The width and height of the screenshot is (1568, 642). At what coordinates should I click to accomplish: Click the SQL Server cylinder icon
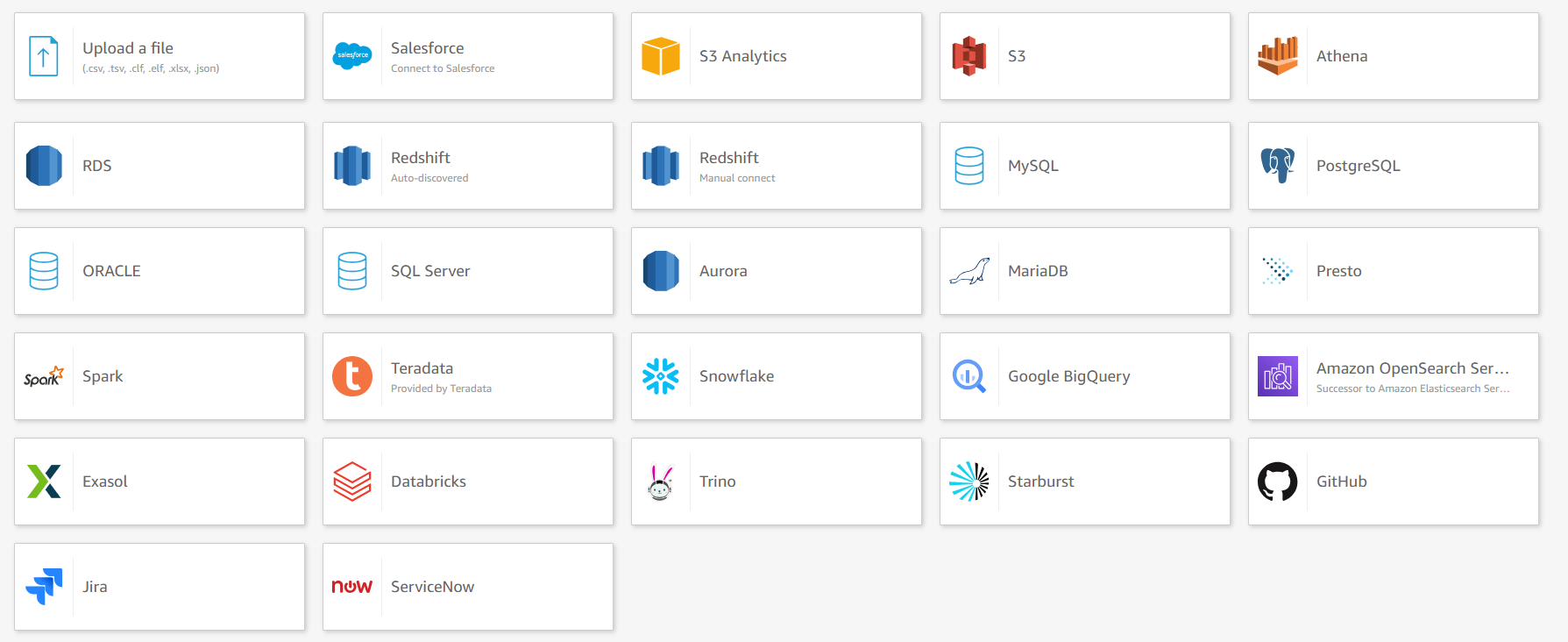(x=352, y=271)
